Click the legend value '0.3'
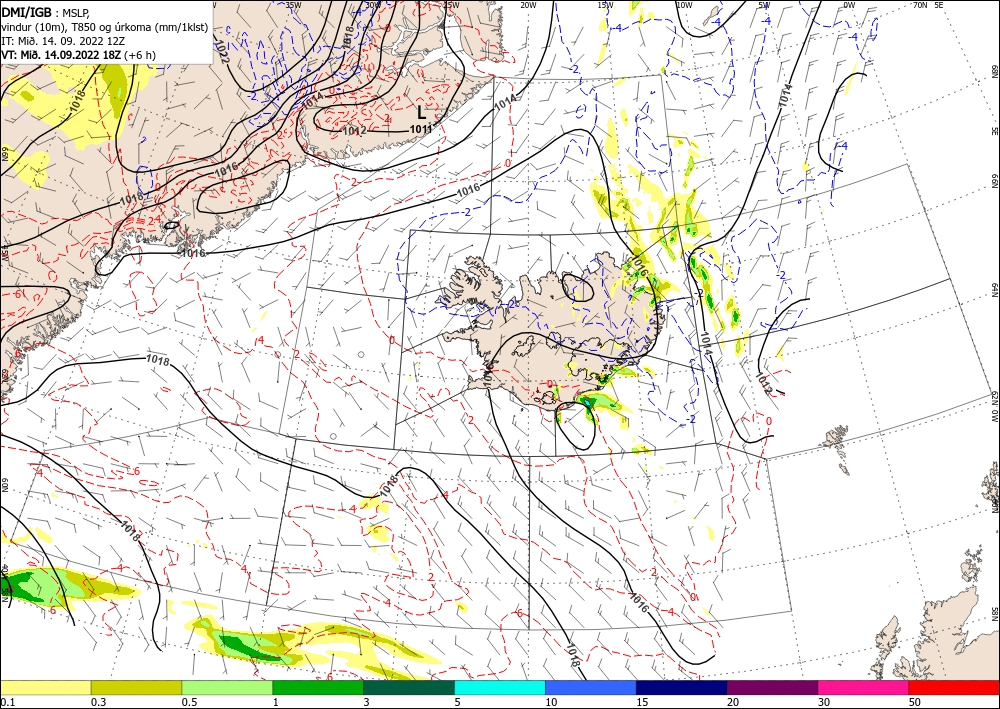The height and width of the screenshot is (709, 1000). (x=98, y=702)
